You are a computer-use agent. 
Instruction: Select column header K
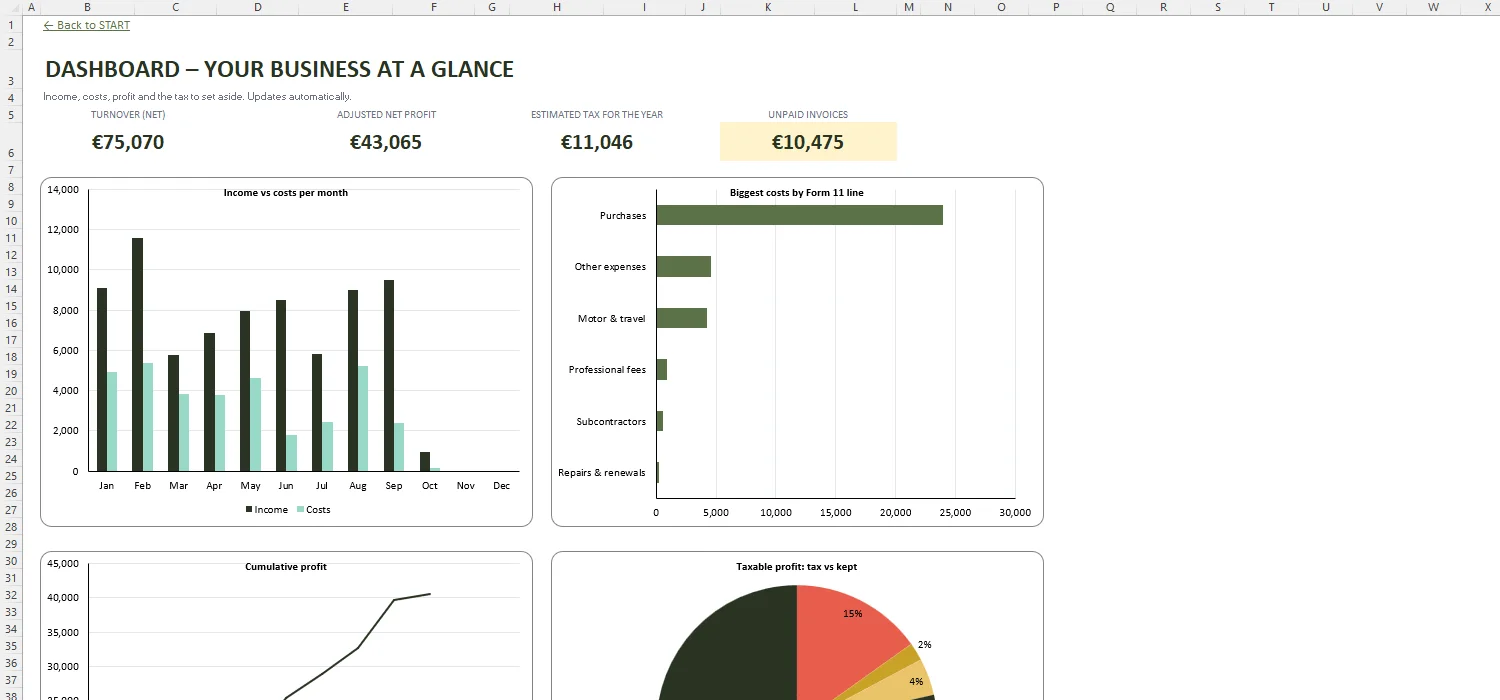click(768, 7)
